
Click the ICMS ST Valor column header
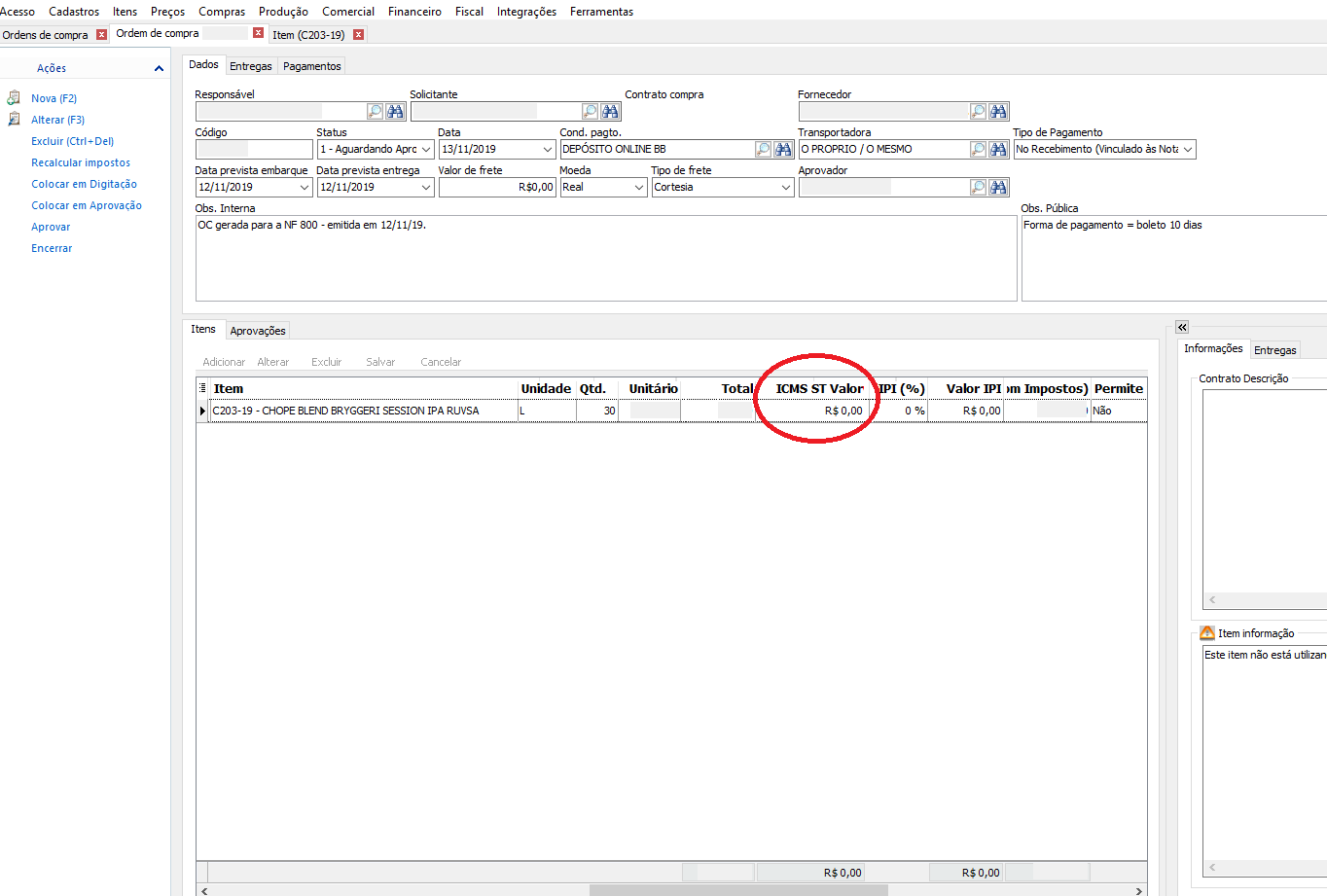(819, 388)
